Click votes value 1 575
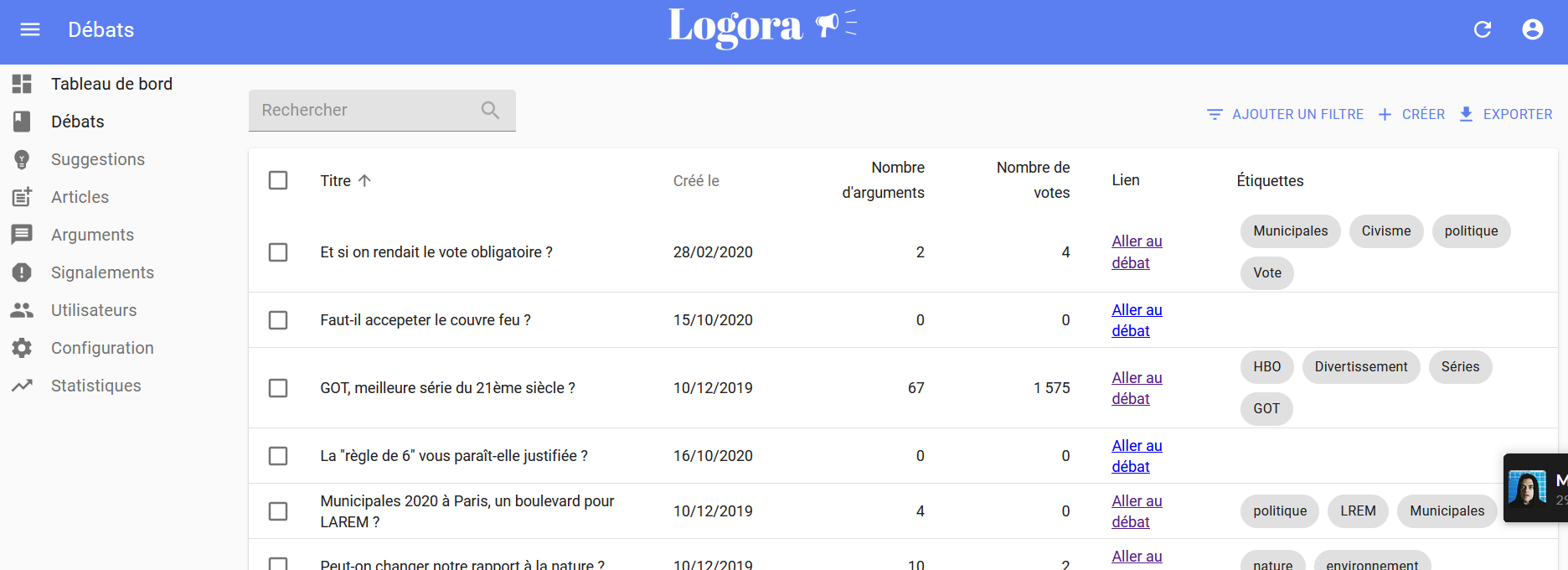This screenshot has height=570, width=1568. [x=1051, y=388]
